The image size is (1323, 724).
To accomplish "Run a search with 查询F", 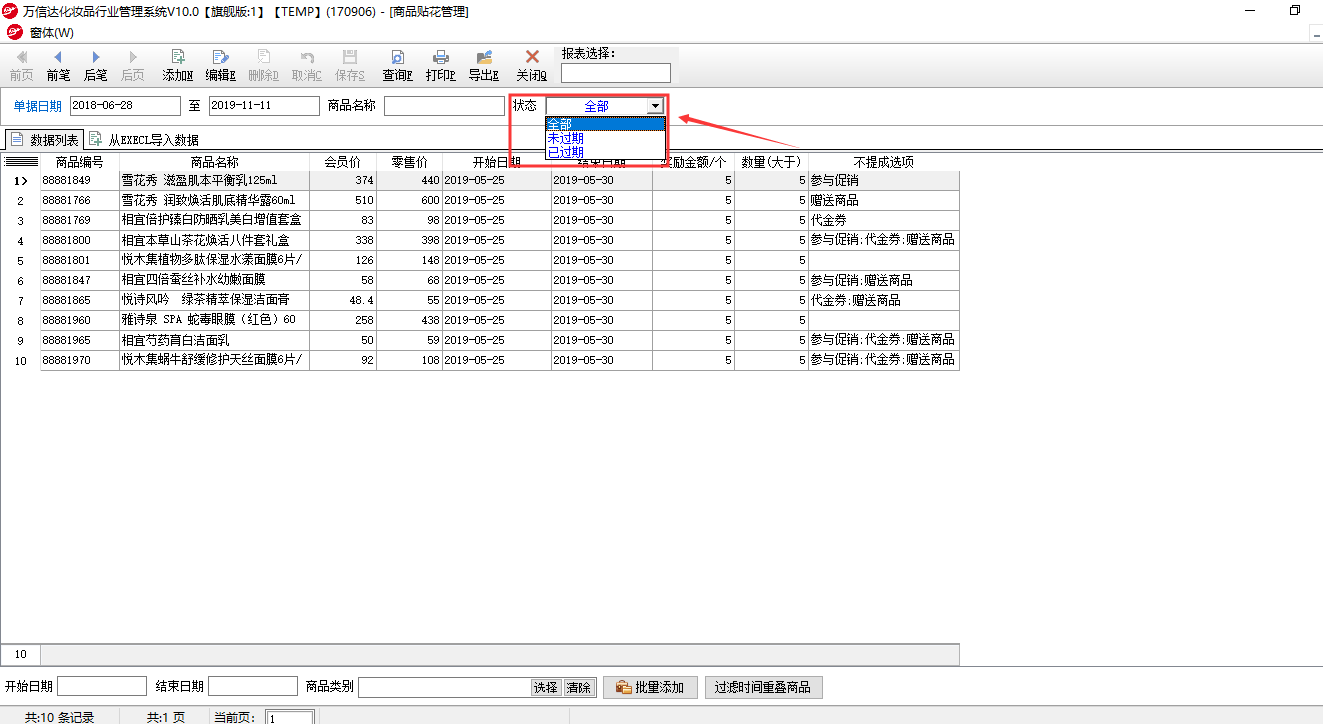I will [x=397, y=65].
